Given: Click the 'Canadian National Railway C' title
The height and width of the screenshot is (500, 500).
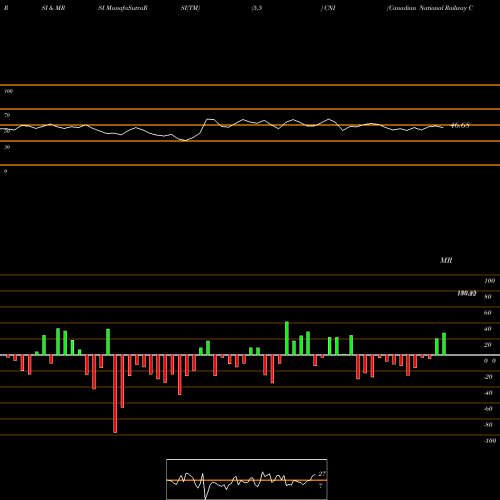Looking at the screenshot, I should (x=430, y=8).
